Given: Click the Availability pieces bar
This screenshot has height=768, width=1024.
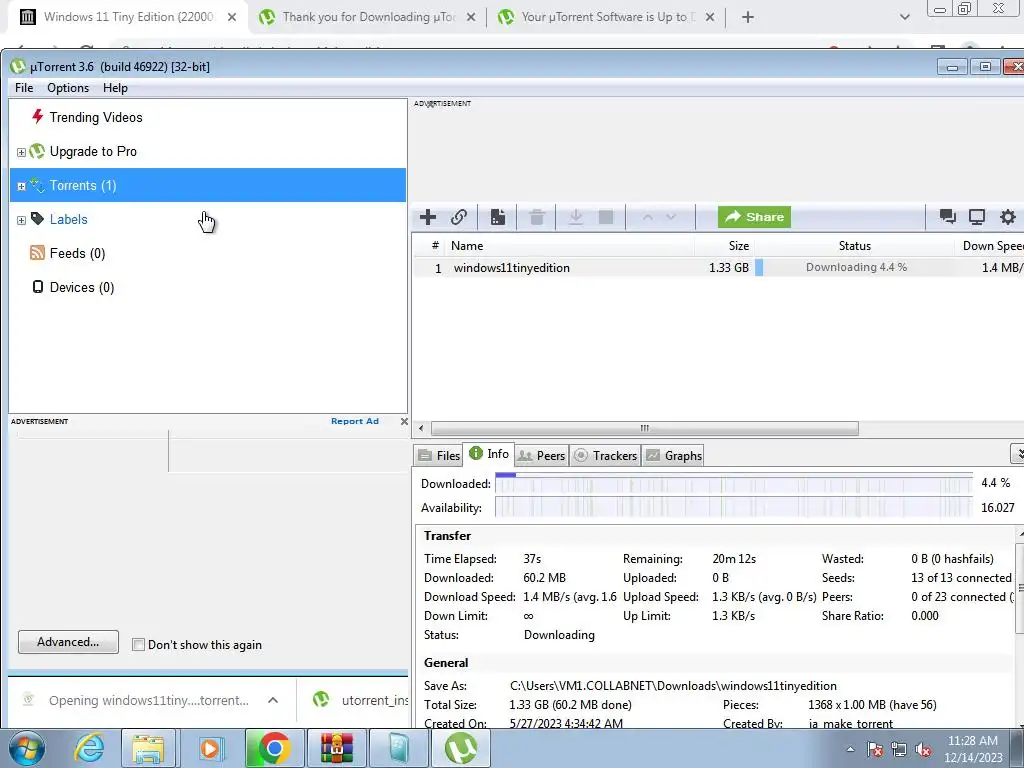Looking at the screenshot, I should (733, 507).
